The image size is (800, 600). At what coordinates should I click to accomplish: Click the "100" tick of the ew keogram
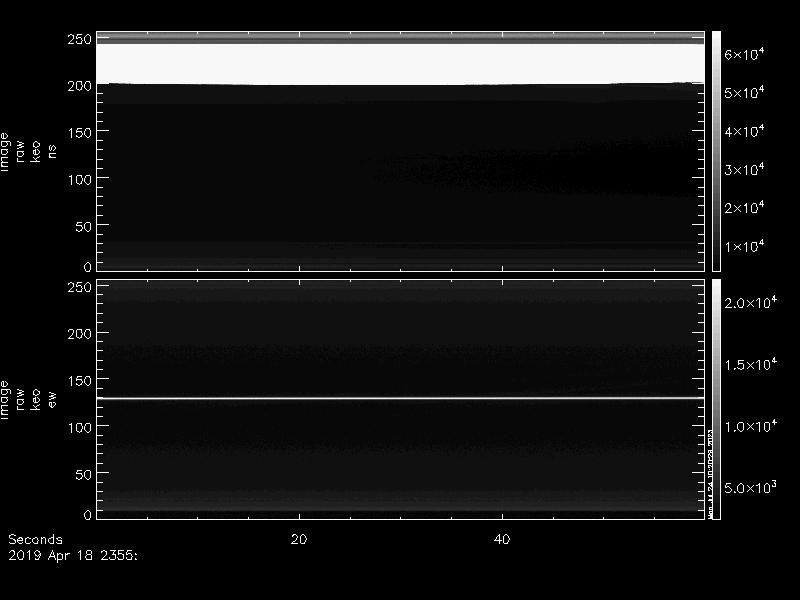coord(79,428)
